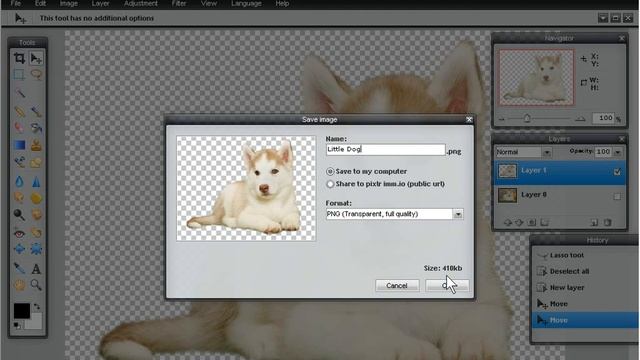Open the Help menu

(x=282, y=4)
